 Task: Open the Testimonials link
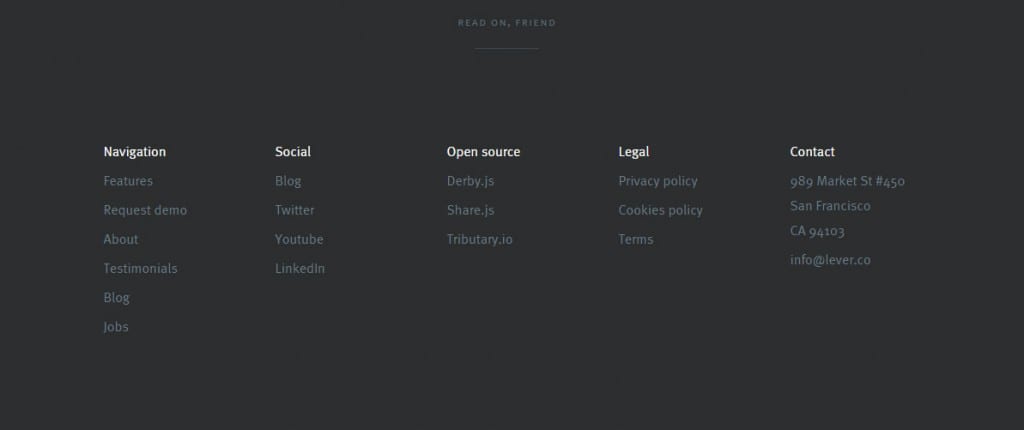140,269
